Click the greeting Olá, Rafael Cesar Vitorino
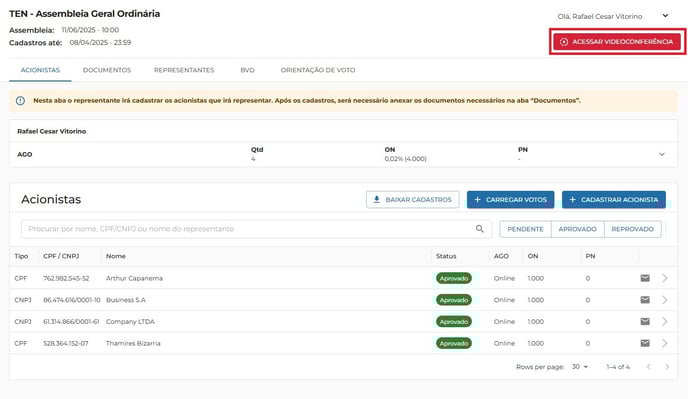 click(x=600, y=16)
